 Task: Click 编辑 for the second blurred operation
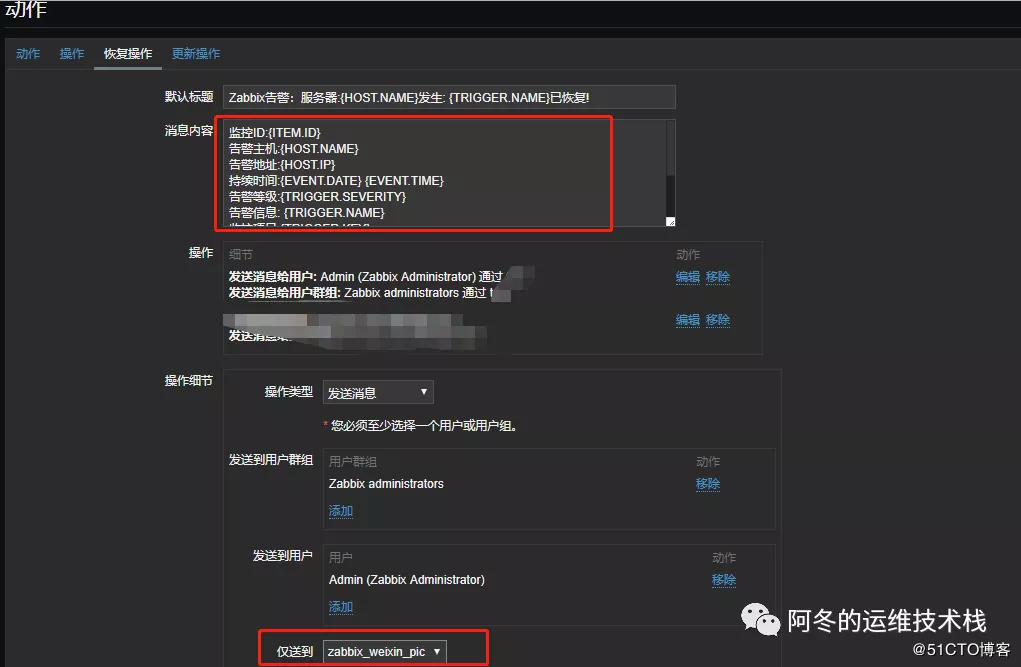[688, 320]
